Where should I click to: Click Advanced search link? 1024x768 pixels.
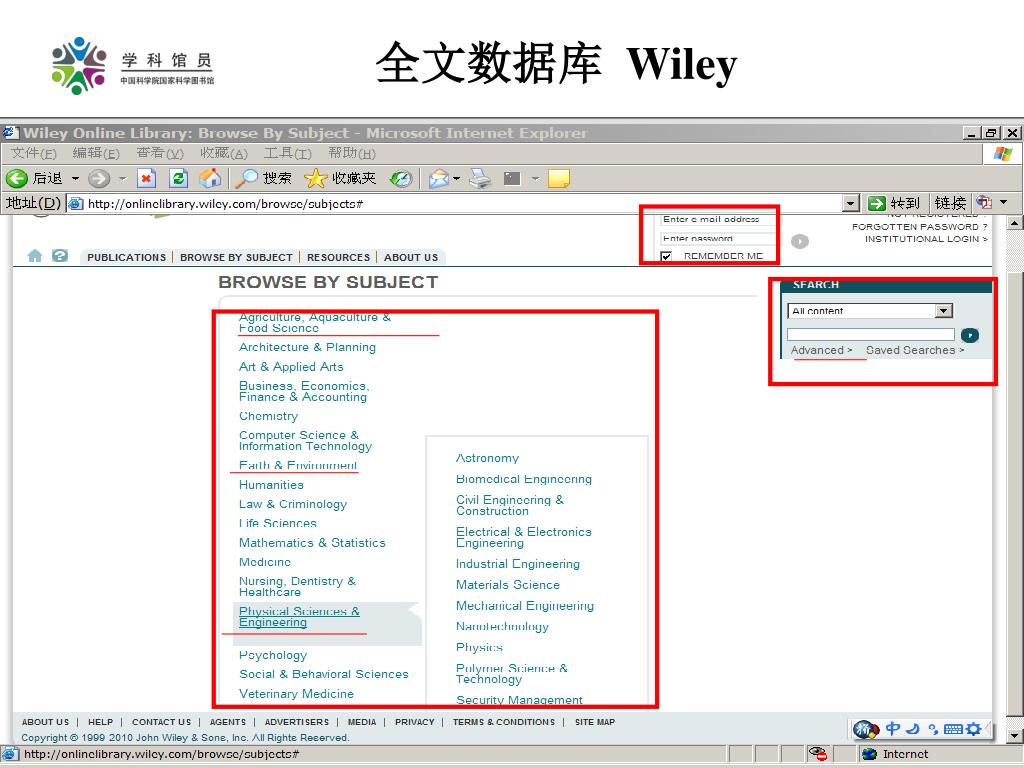821,350
